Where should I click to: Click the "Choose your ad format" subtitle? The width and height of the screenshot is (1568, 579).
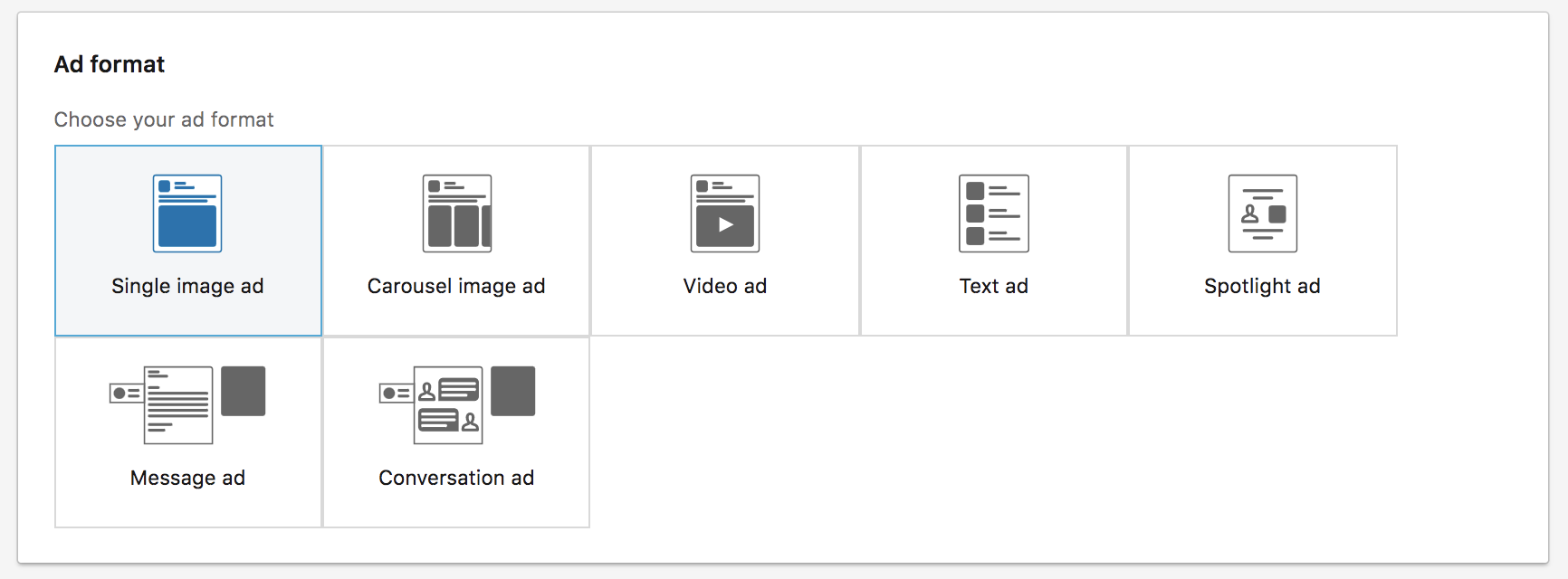[164, 119]
